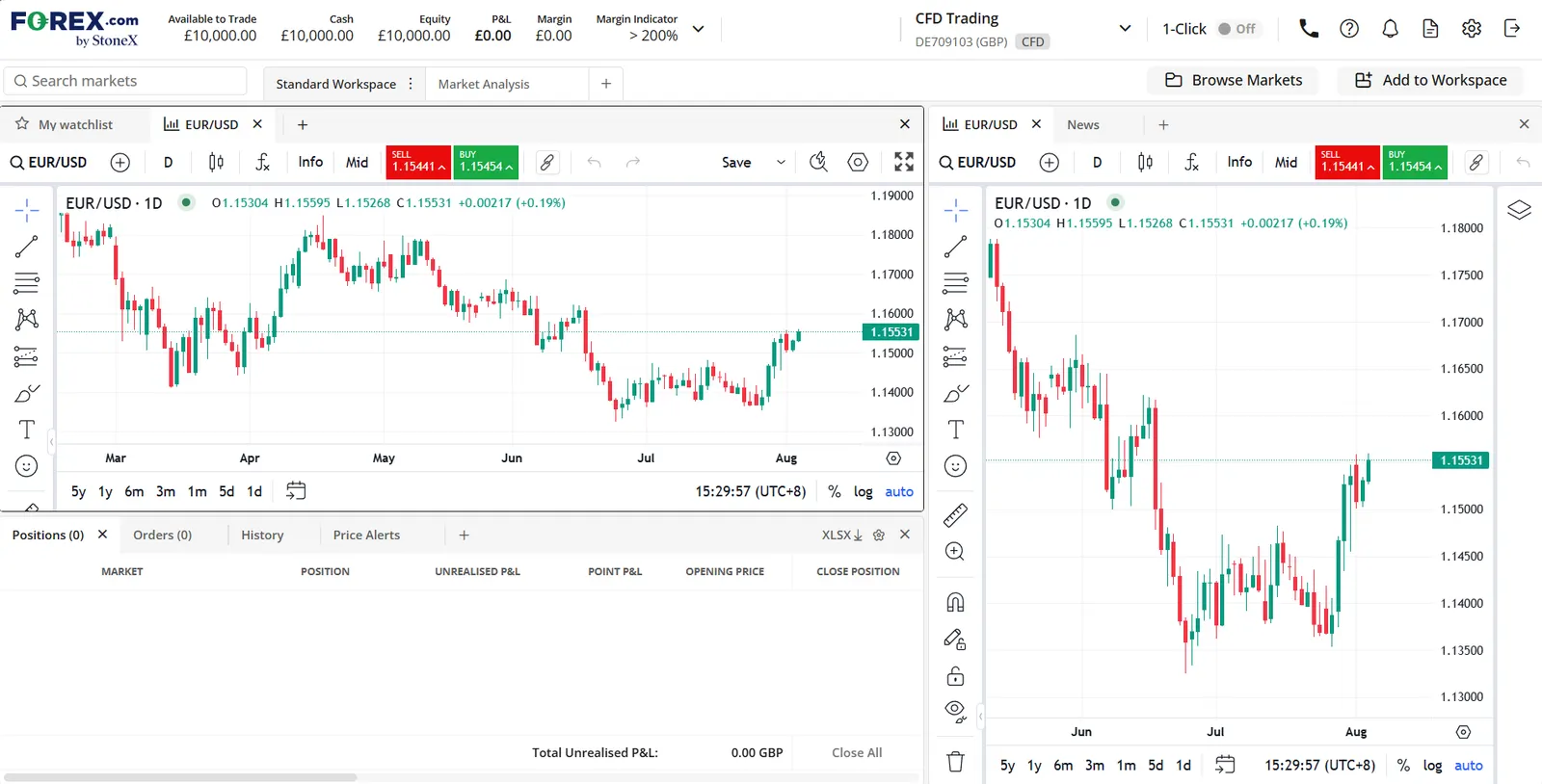This screenshot has height=784, width=1542.
Task: Open Orders (0) tab
Action: point(162,535)
